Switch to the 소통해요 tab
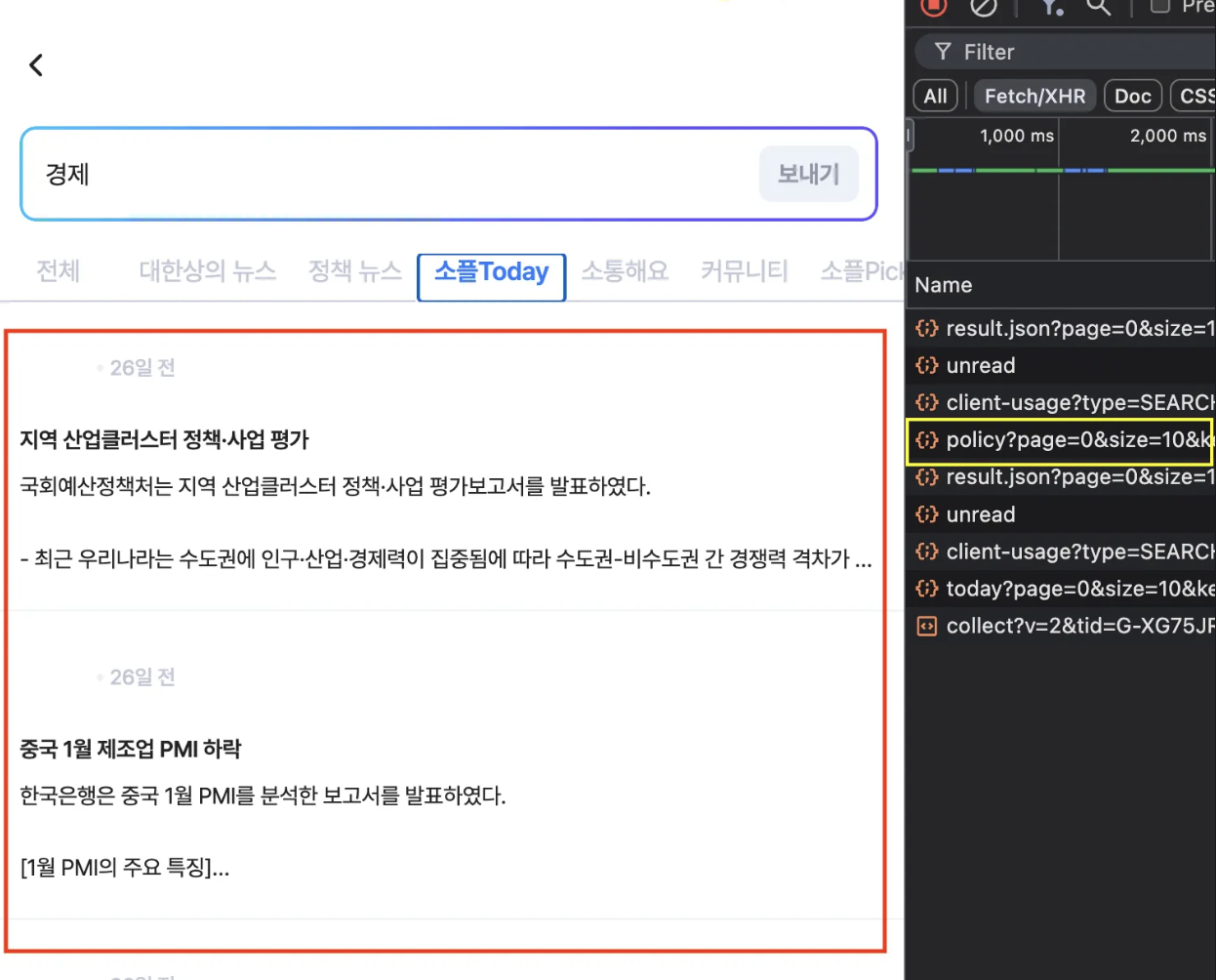The height and width of the screenshot is (980, 1216). 625,270
